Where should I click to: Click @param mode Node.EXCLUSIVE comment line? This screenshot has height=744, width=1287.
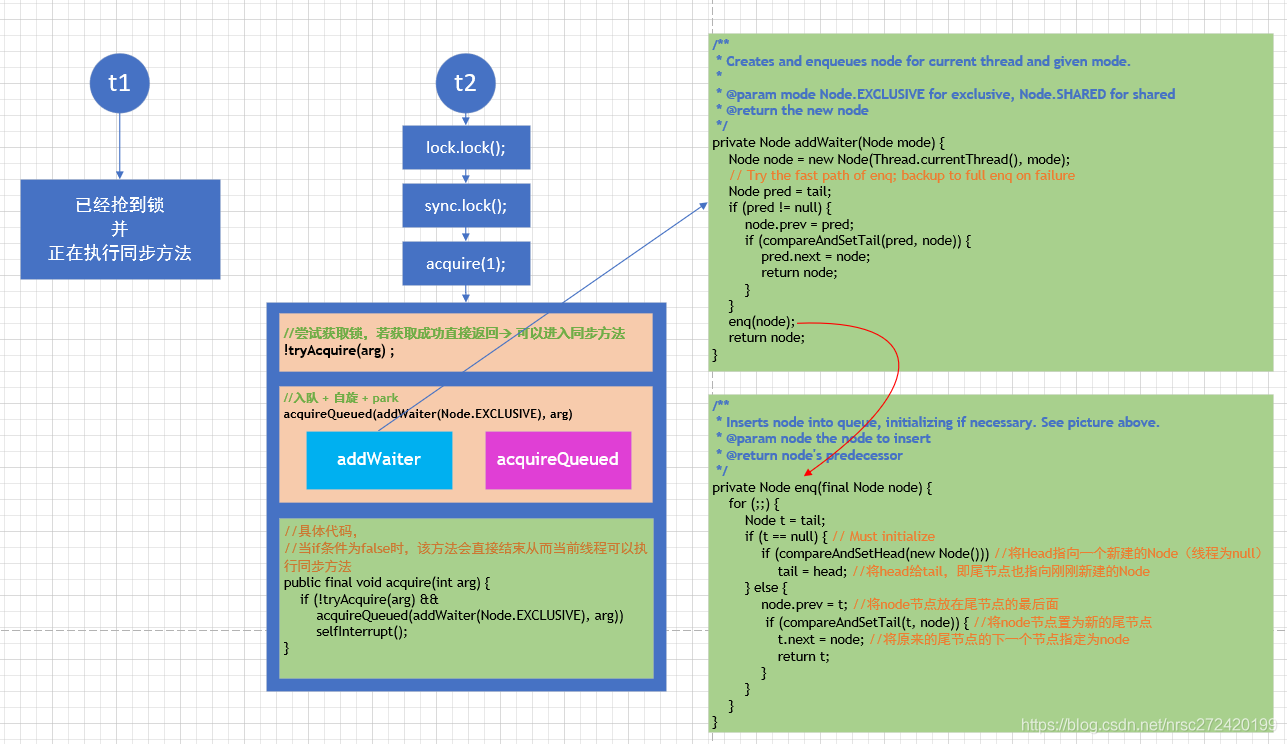[x=946, y=94]
